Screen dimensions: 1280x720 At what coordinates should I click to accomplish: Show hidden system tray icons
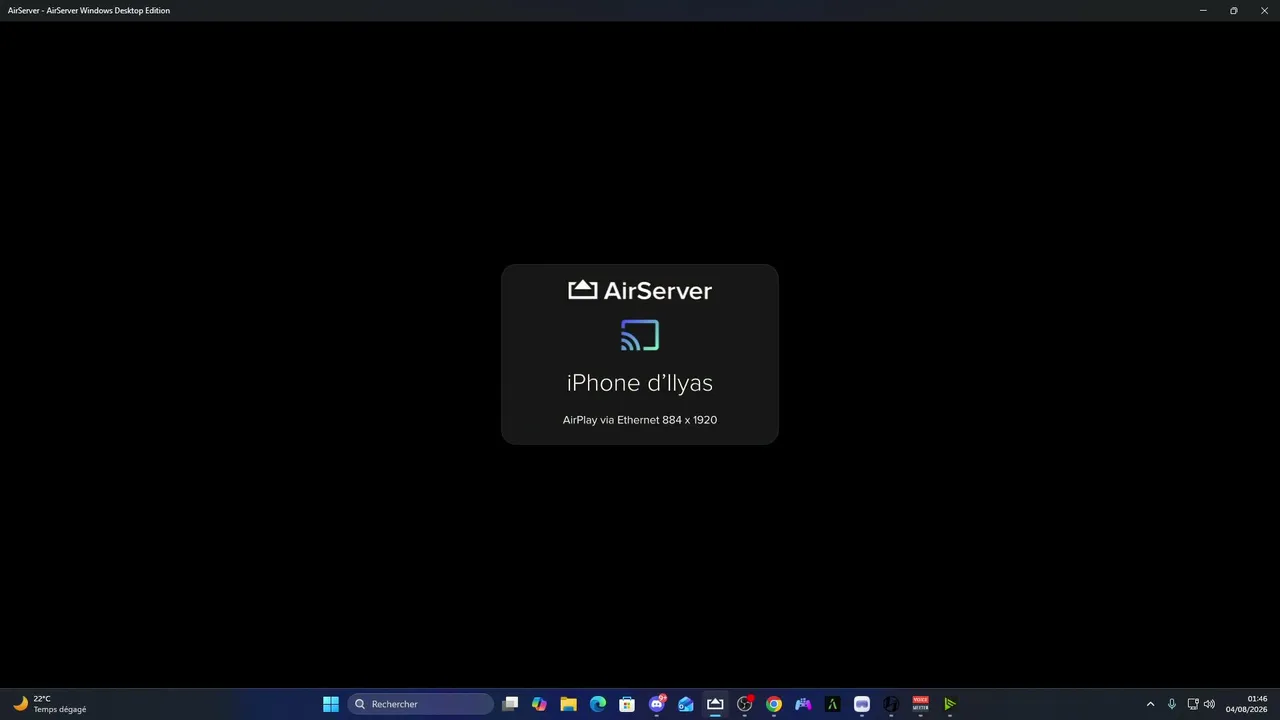click(1150, 704)
